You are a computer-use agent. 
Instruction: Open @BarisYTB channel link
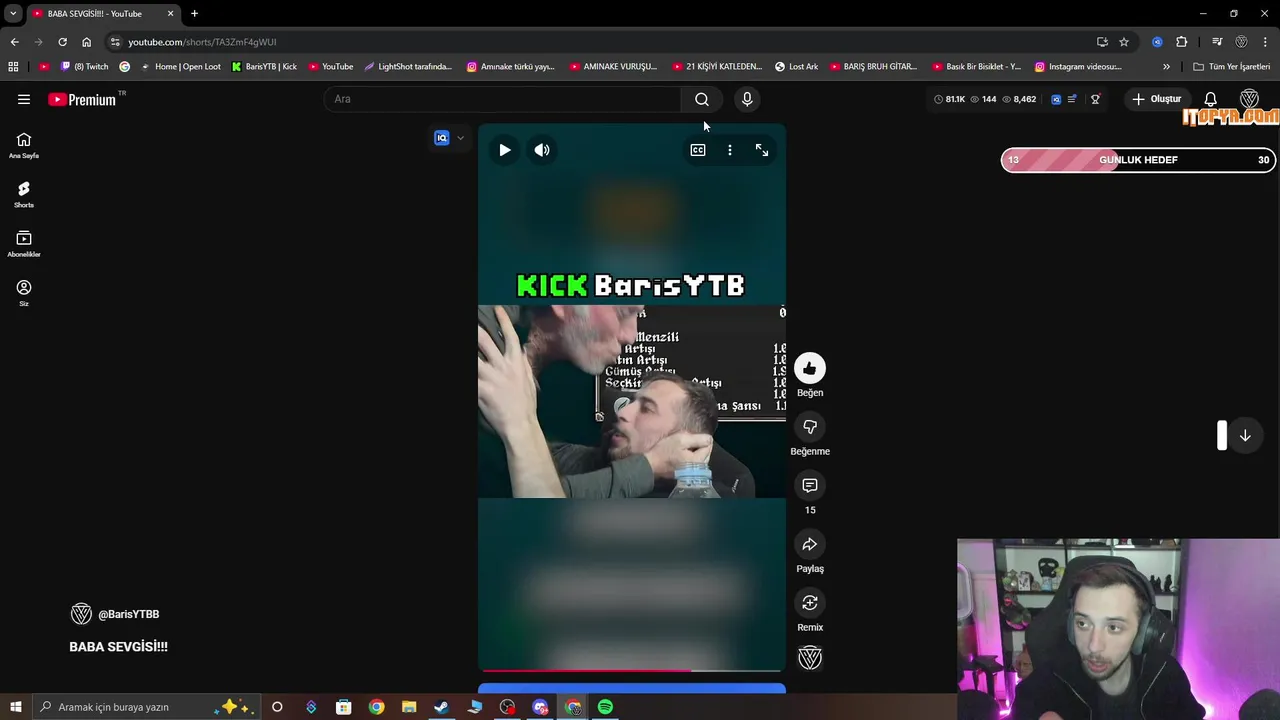[x=128, y=614]
